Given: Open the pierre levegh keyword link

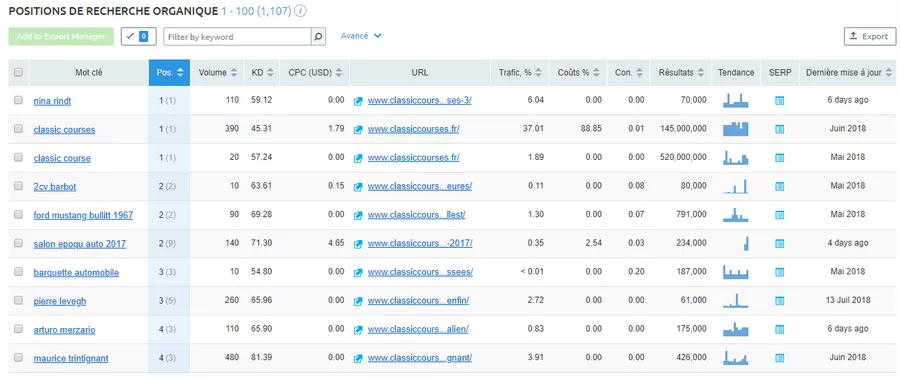Looking at the screenshot, I should coord(60,301).
